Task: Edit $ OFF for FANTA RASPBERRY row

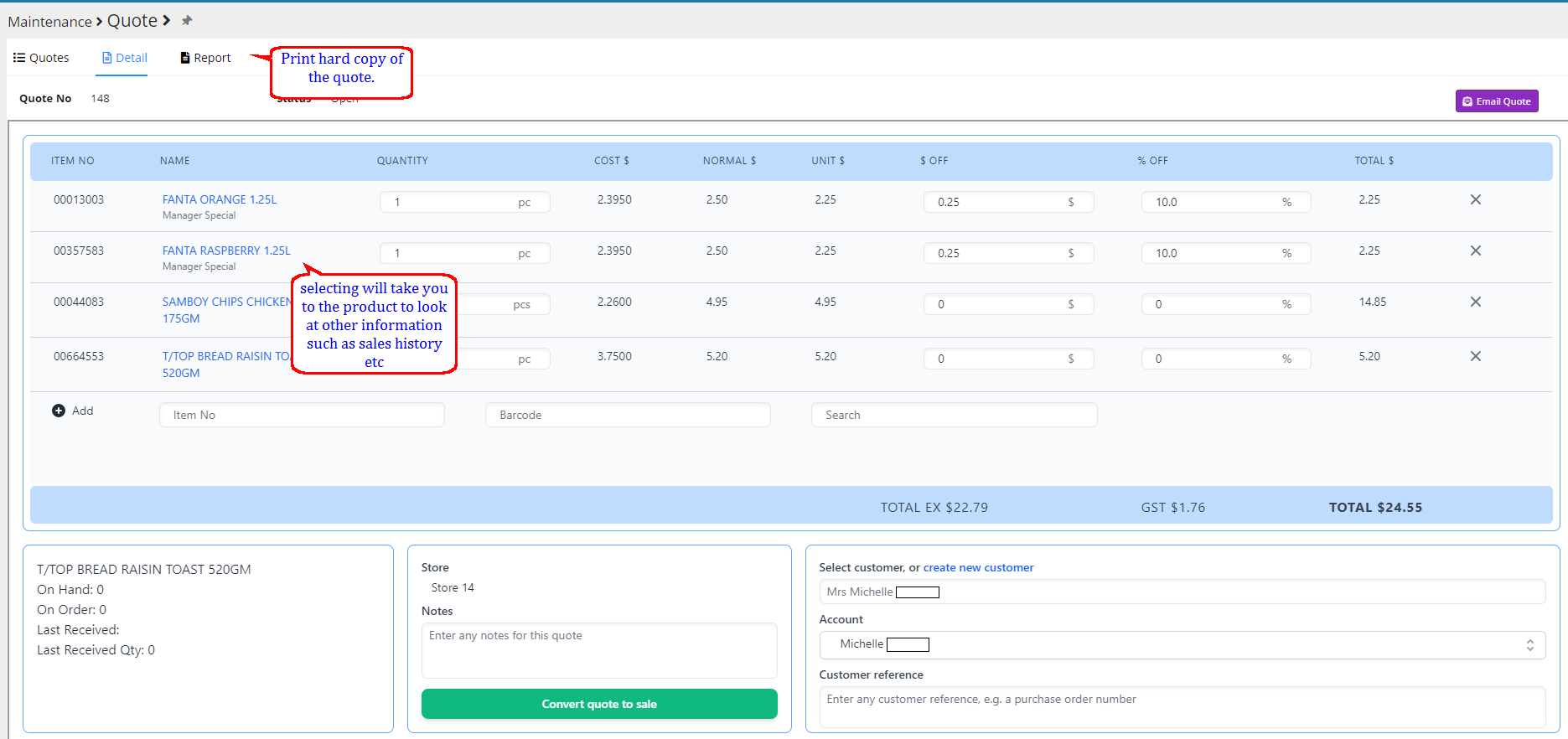Action: point(1008,253)
